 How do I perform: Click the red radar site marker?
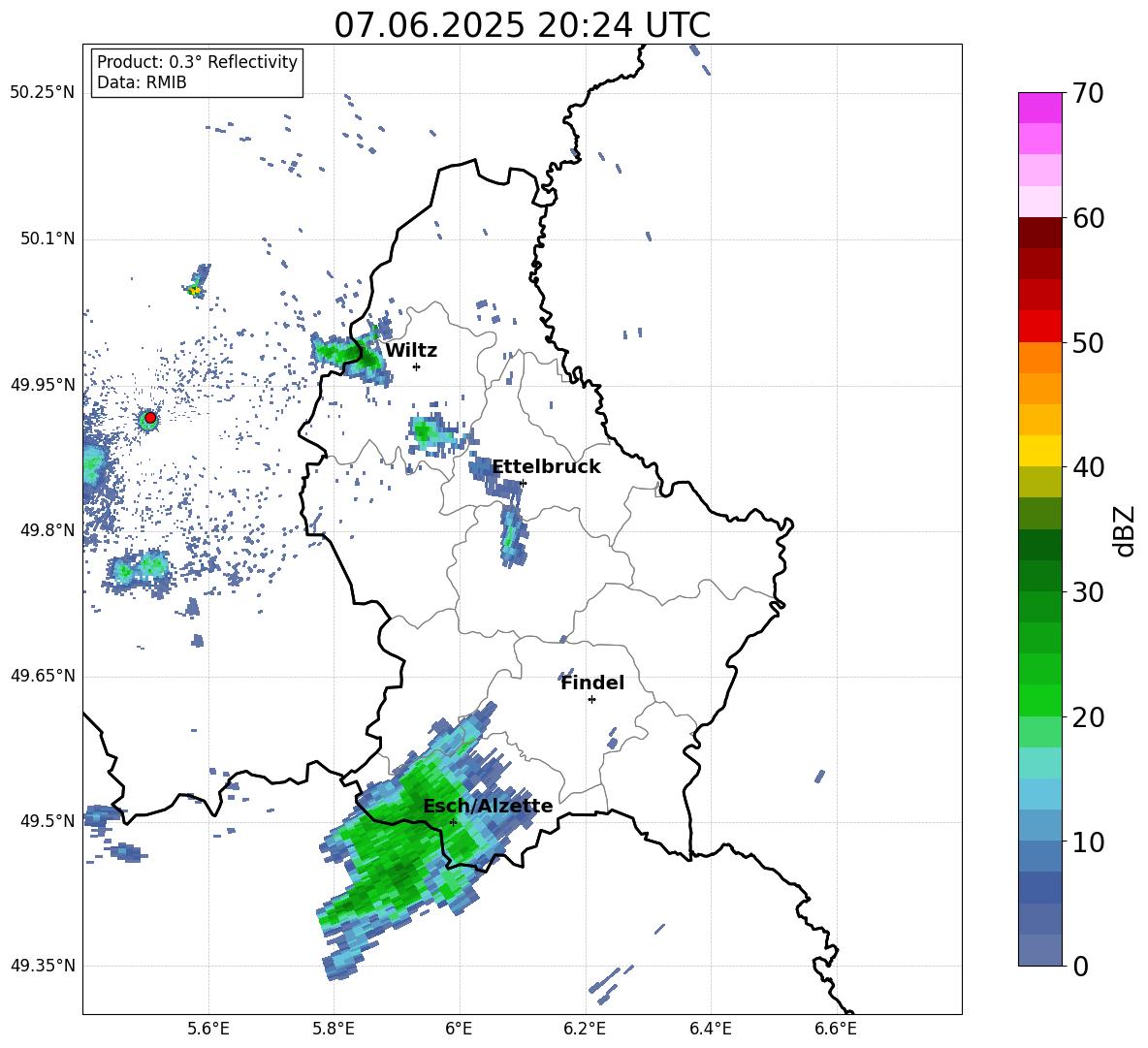150,418
